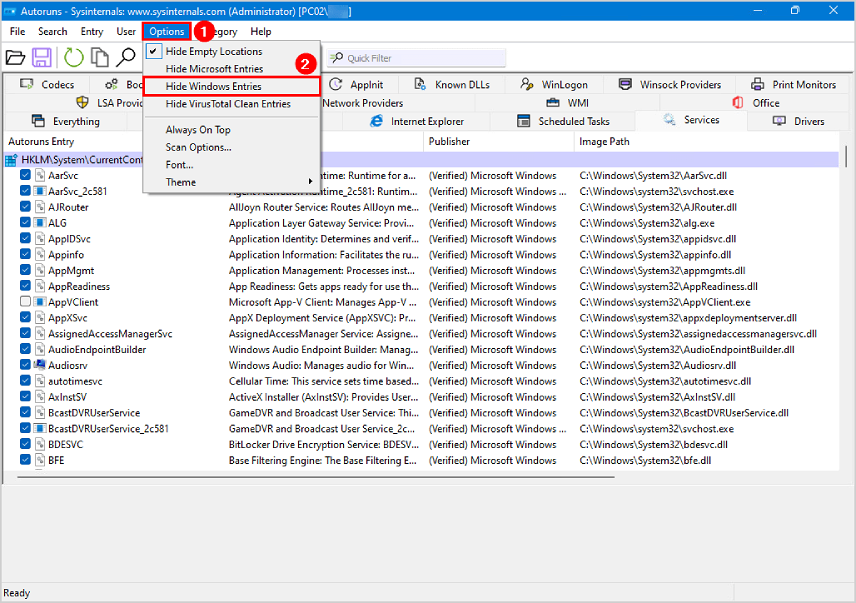Viewport: 856px width, 603px height.
Task: Open the AppInit tab
Action: pyautogui.click(x=356, y=85)
